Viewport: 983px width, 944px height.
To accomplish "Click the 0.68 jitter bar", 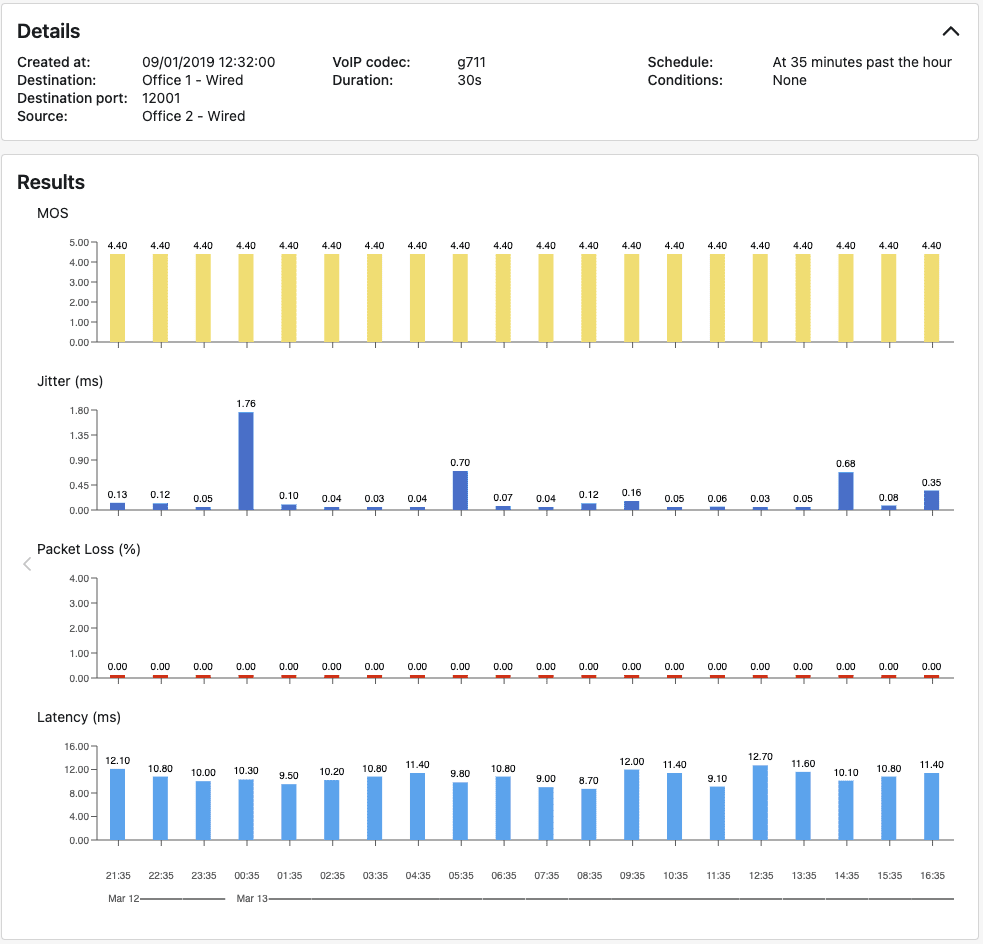I will [846, 491].
